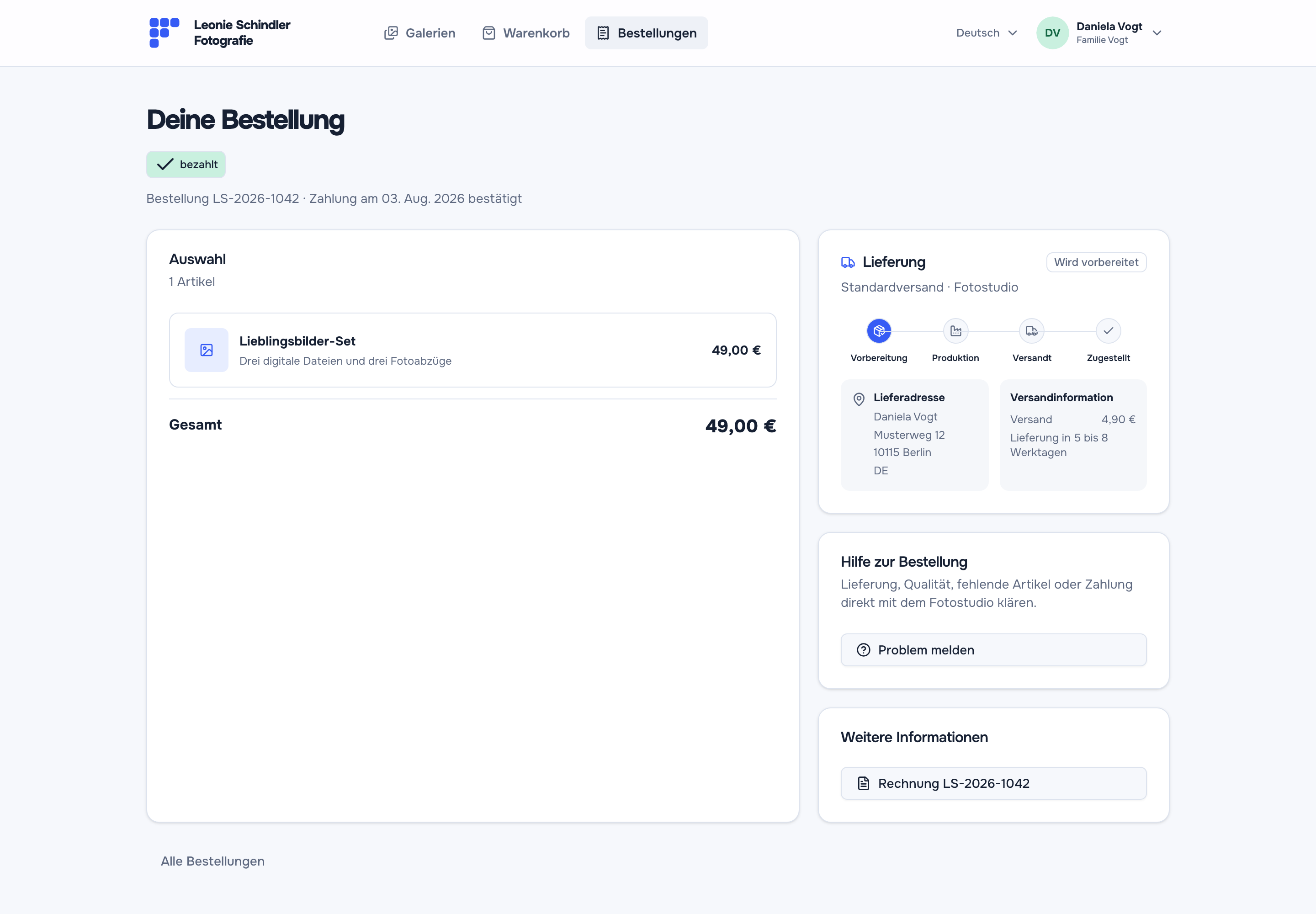
Task: Click the 1 Artikel count text
Action: [192, 282]
